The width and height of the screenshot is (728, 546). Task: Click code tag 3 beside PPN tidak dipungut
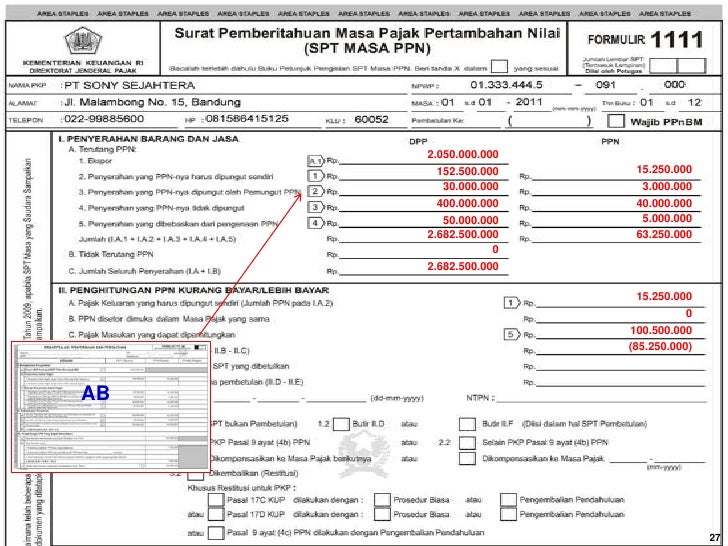316,207
